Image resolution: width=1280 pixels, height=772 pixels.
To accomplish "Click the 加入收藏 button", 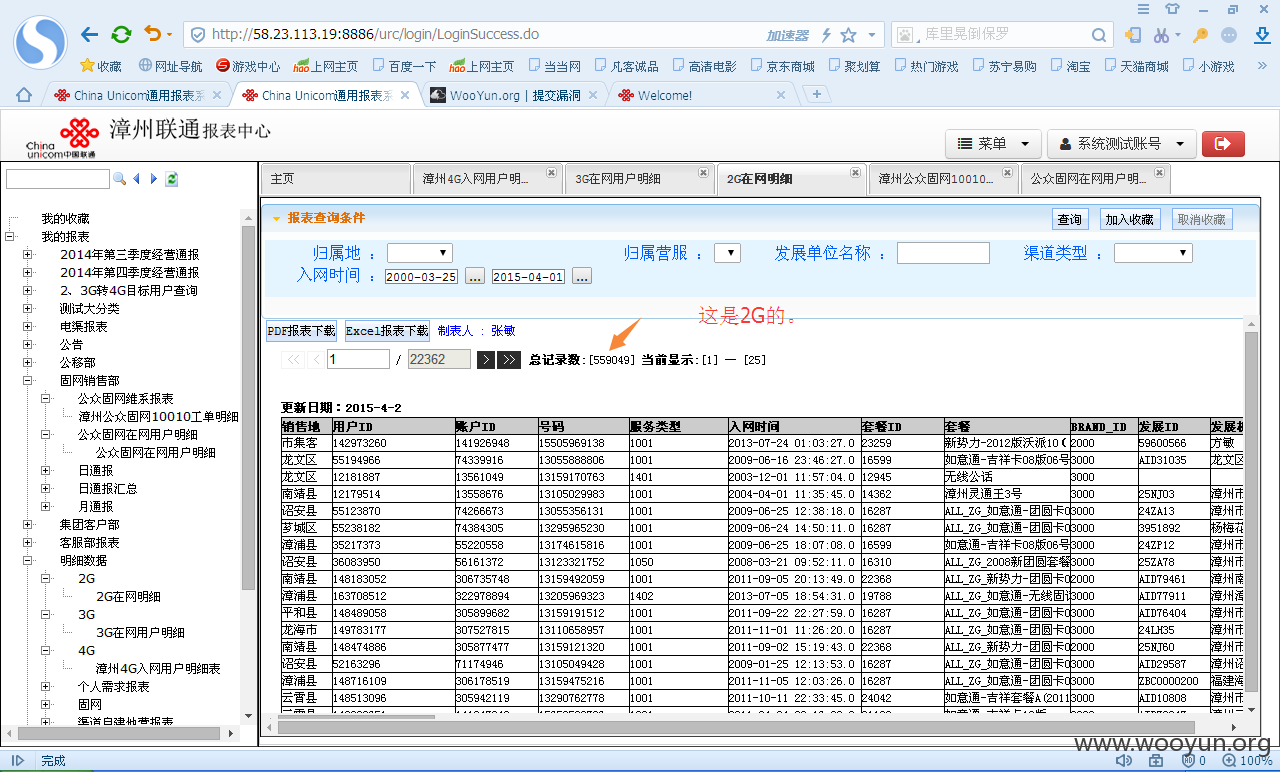I will (x=1129, y=219).
